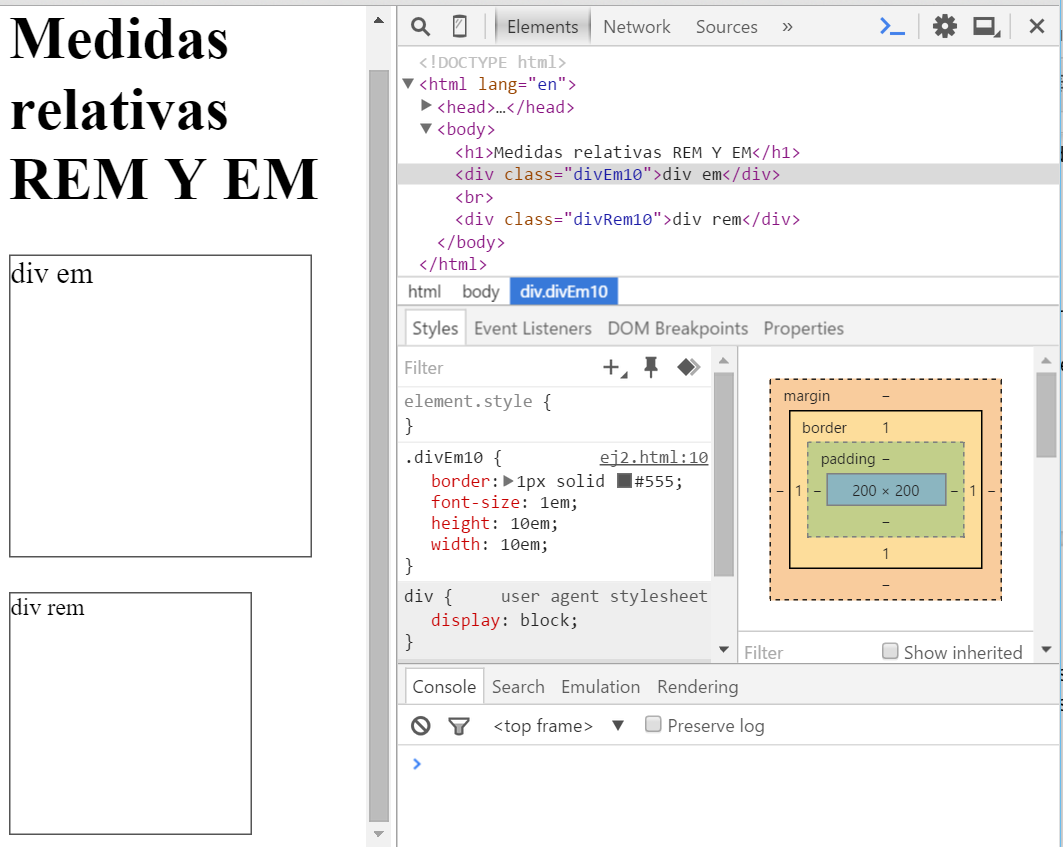The image size is (1063, 847).
Task: Open the Event Listeners tab
Action: (531, 327)
